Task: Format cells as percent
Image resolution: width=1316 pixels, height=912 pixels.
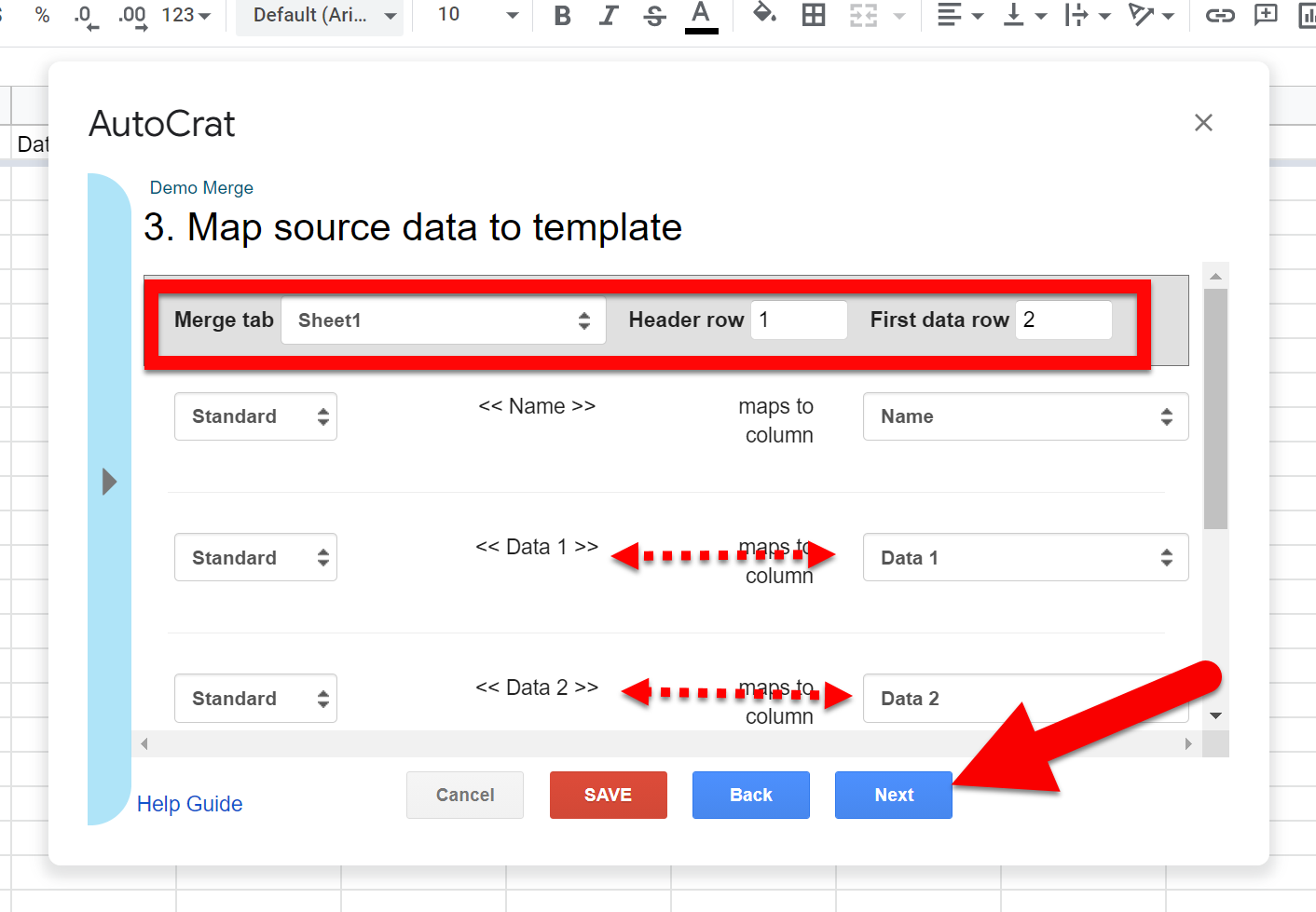Action: coord(42,15)
